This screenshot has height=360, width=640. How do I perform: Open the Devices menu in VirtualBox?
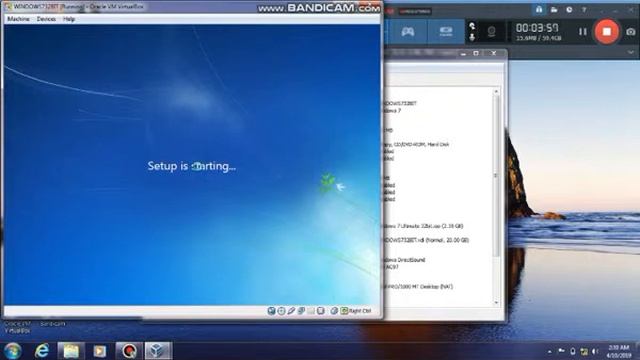pyautogui.click(x=46, y=19)
